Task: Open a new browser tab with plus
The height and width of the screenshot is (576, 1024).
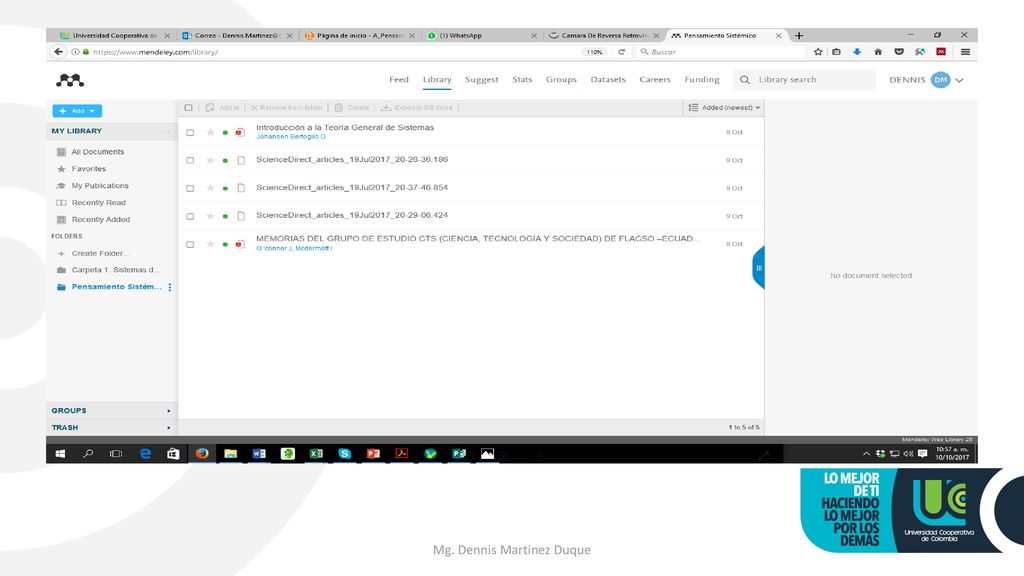Action: click(799, 35)
